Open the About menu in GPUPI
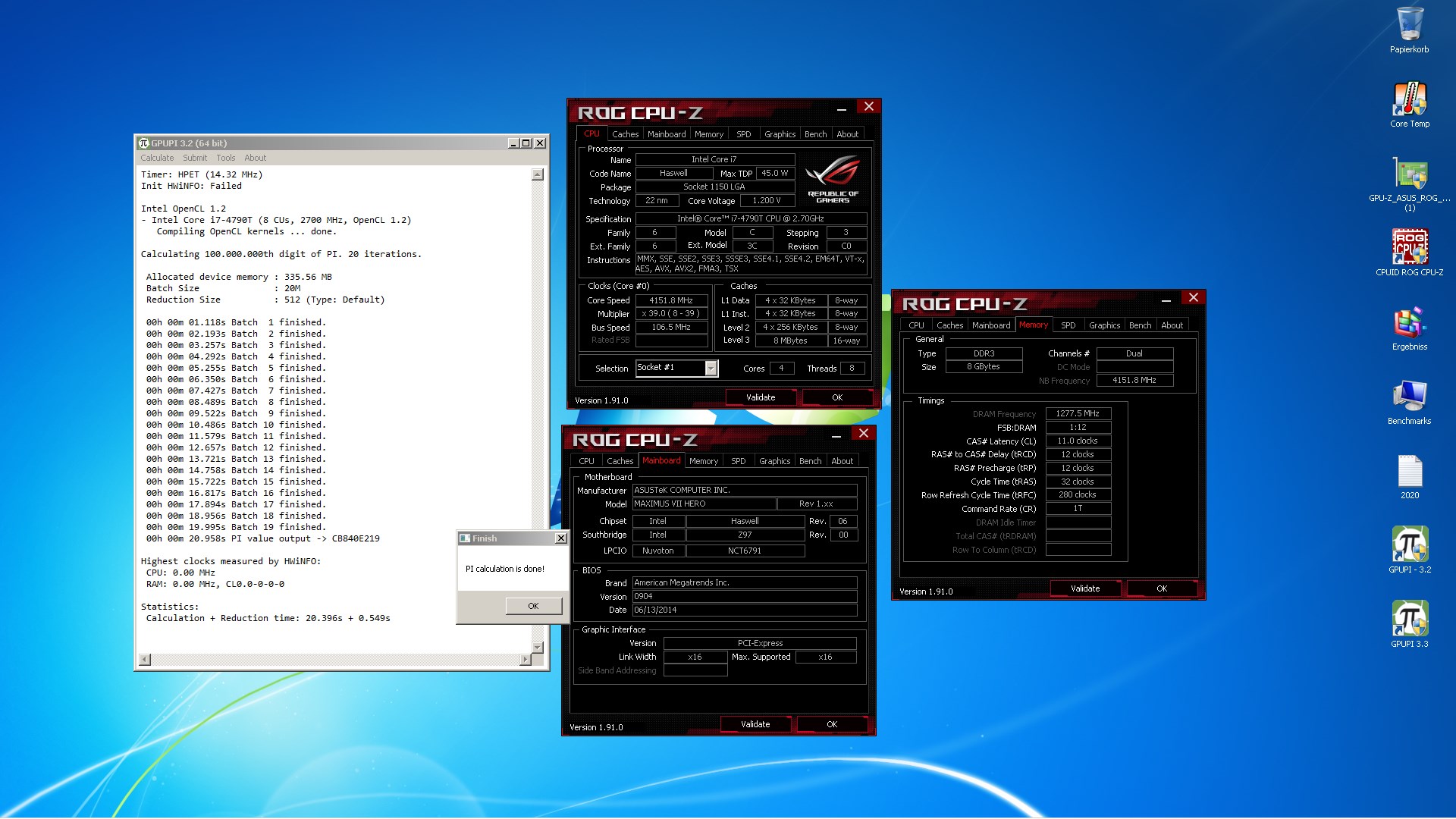 tap(256, 158)
